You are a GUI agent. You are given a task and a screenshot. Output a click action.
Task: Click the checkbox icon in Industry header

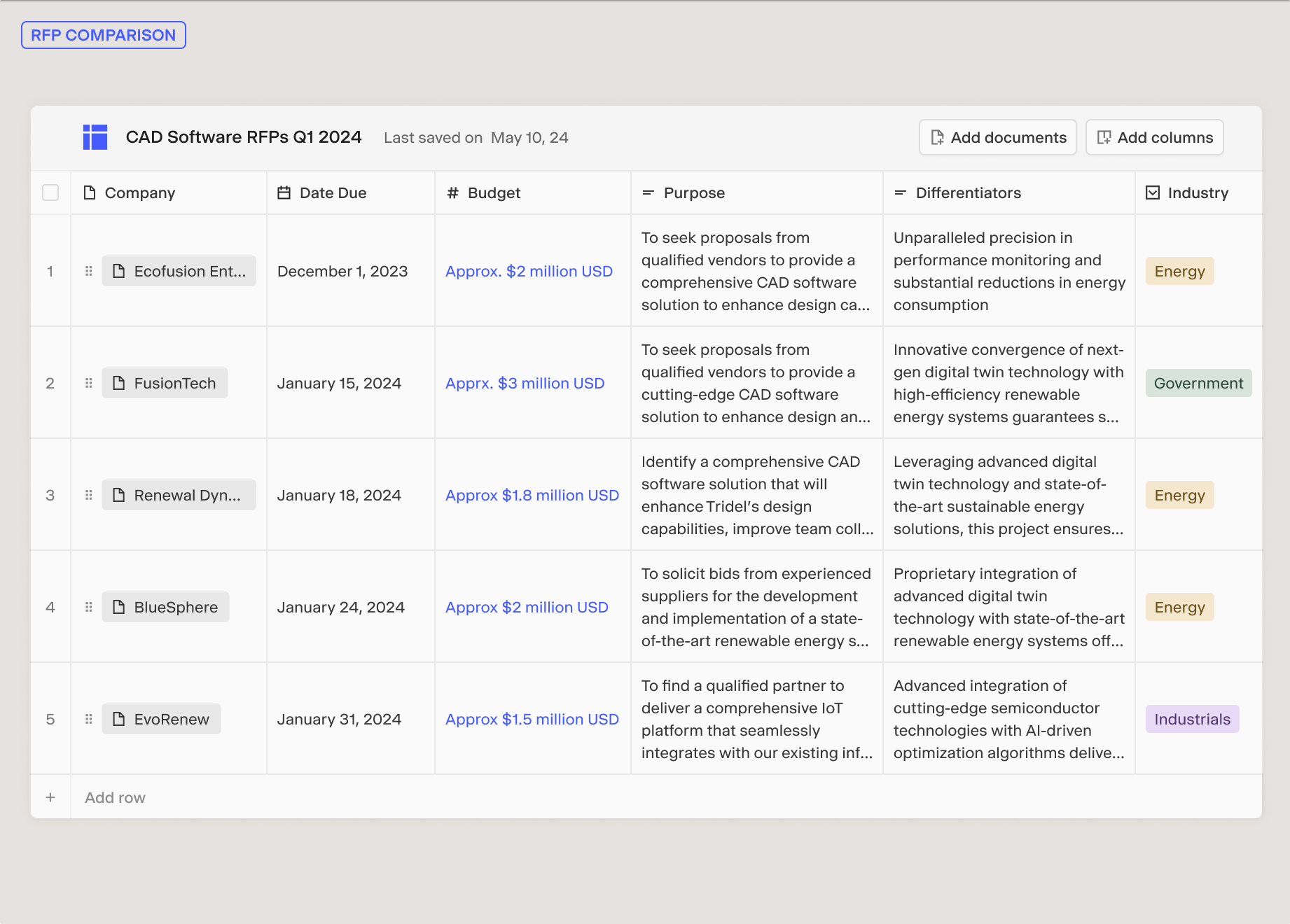tap(1153, 192)
